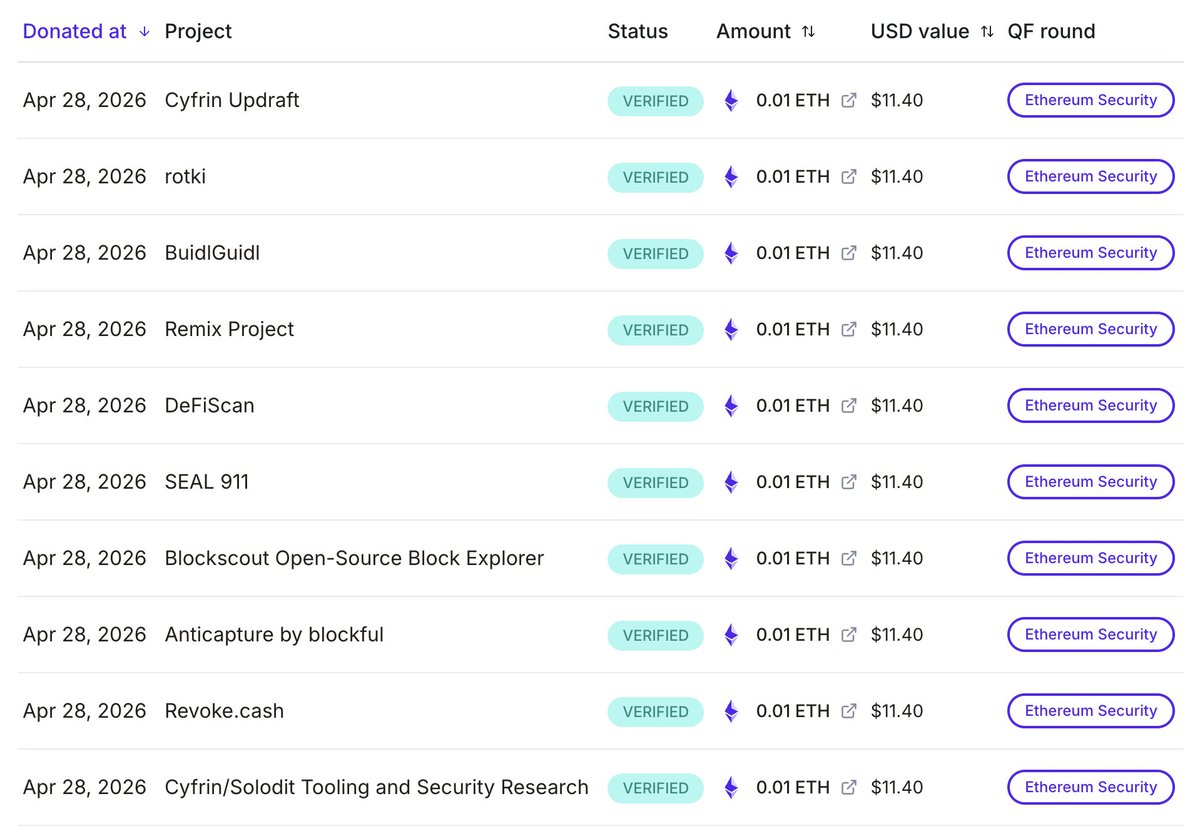Open the SEAL 911 project
The height and width of the screenshot is (836, 1200).
(x=207, y=482)
